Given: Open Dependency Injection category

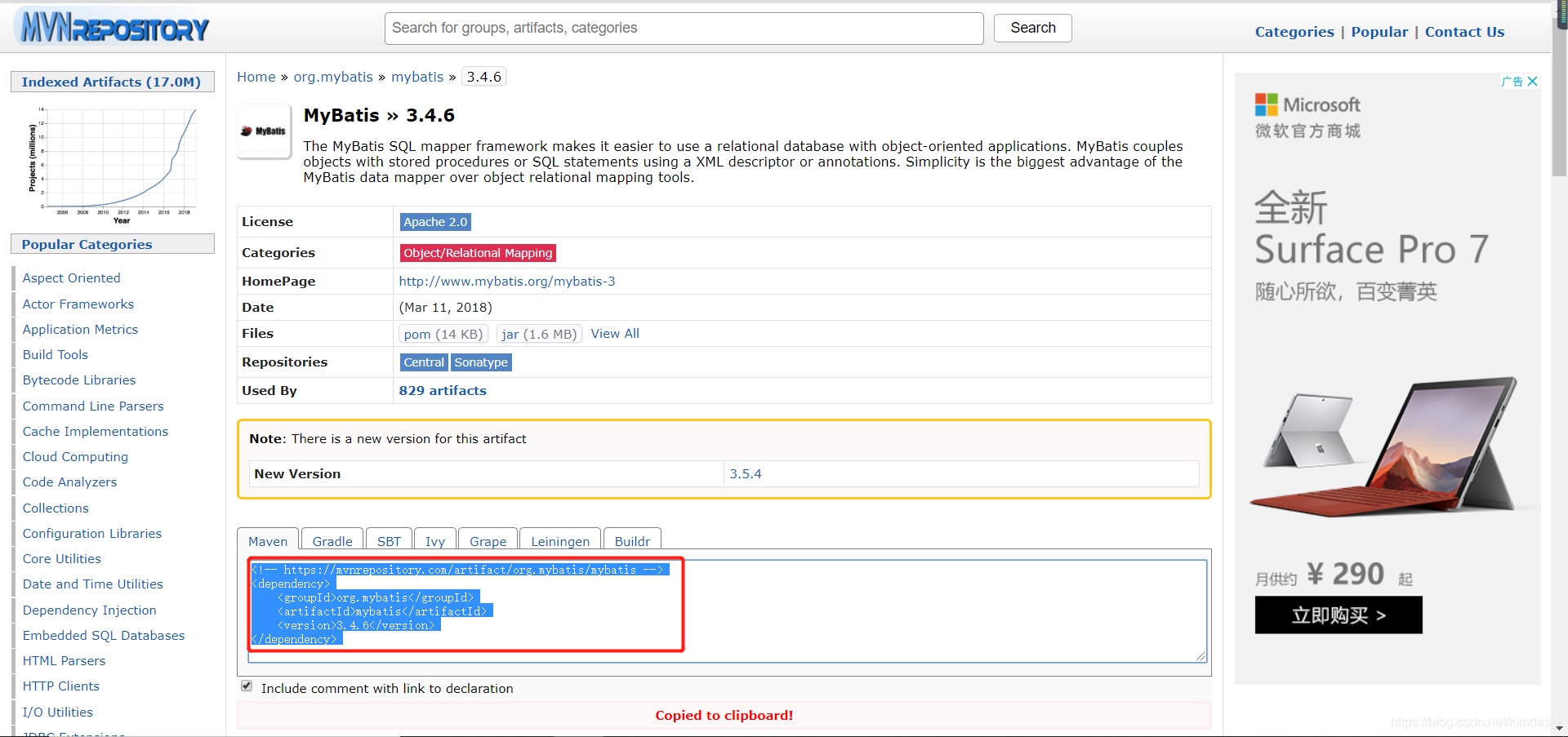Looking at the screenshot, I should [x=89, y=610].
